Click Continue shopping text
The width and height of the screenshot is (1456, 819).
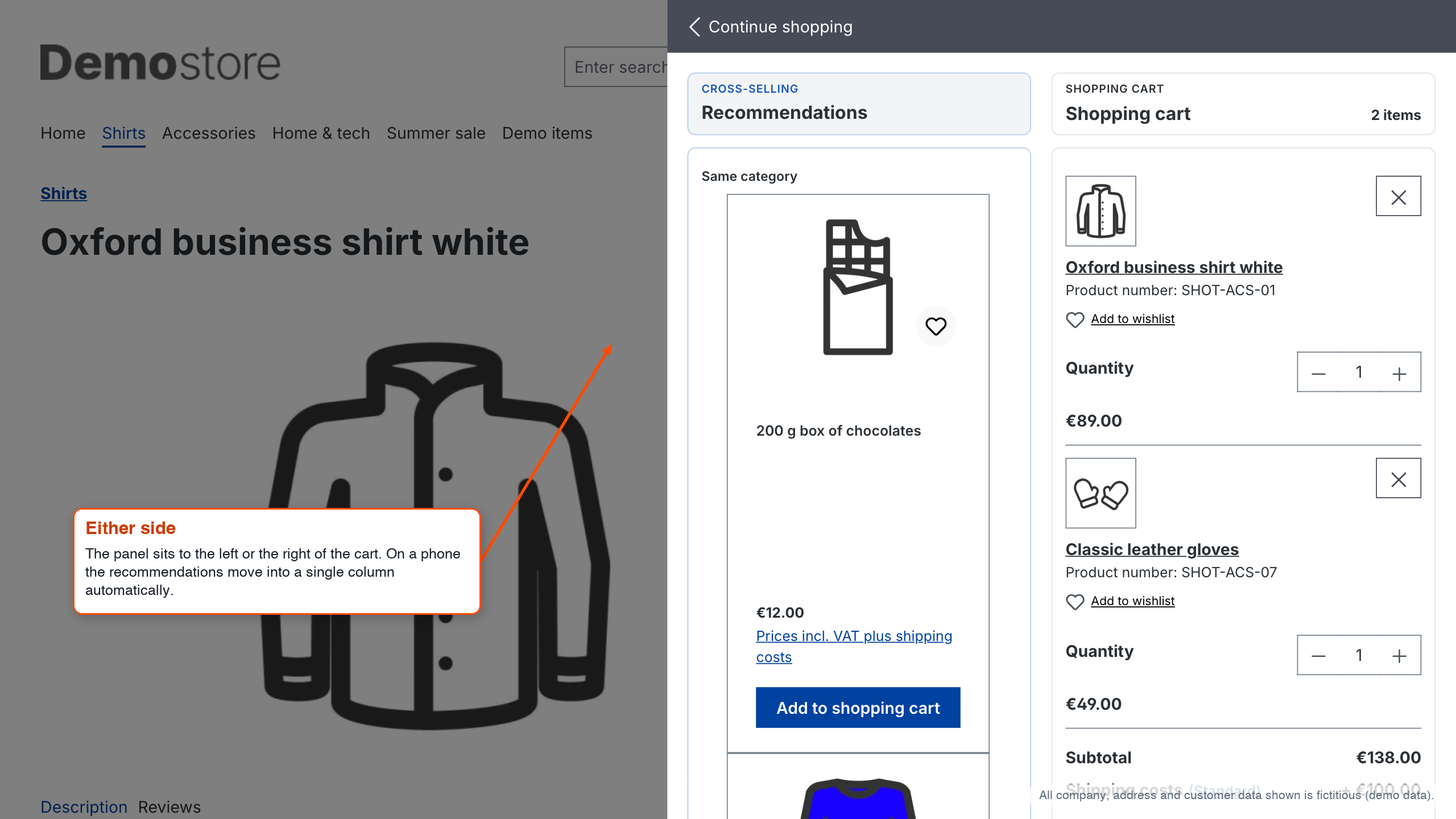[780, 27]
